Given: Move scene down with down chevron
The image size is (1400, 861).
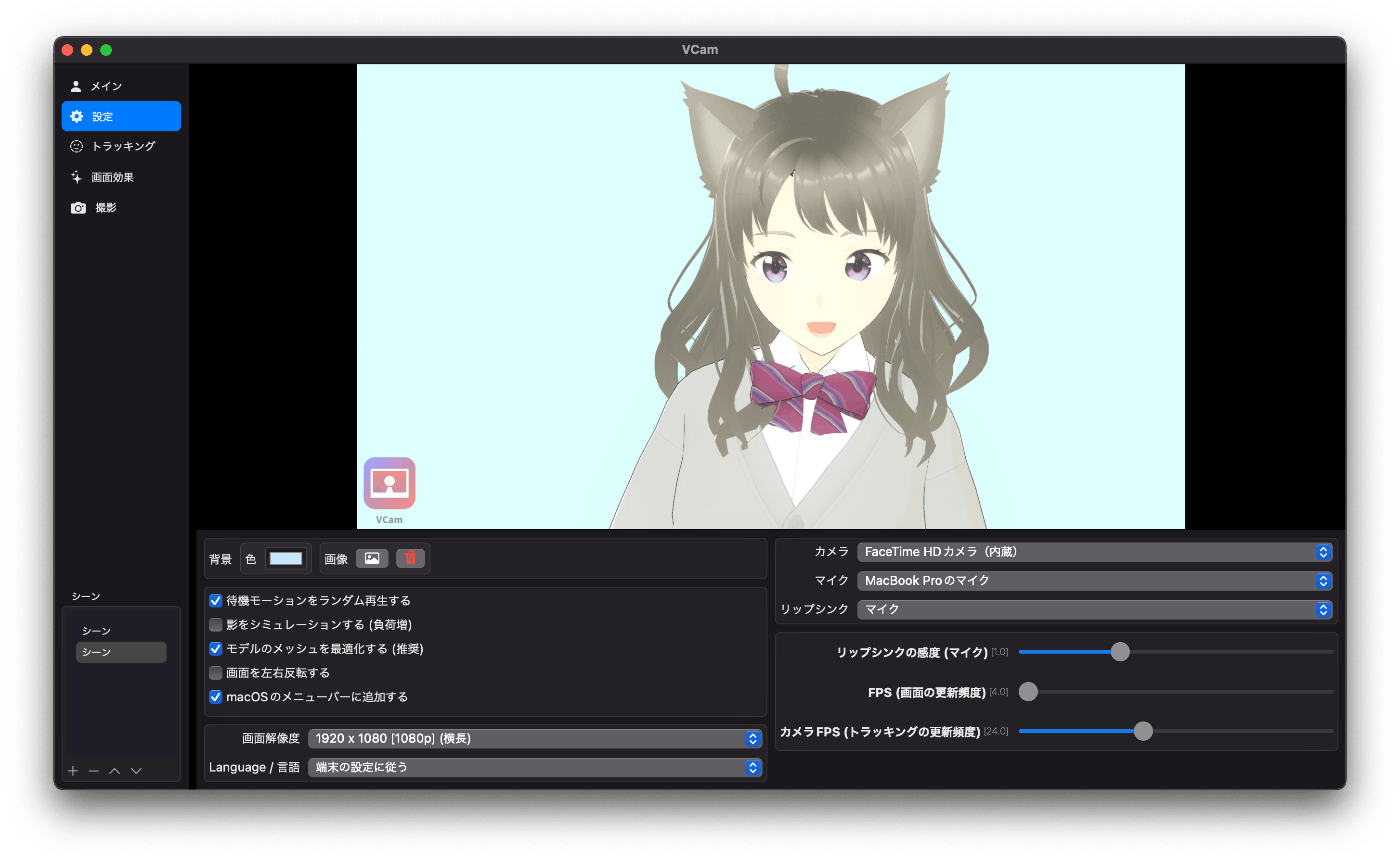Looking at the screenshot, I should [x=136, y=771].
